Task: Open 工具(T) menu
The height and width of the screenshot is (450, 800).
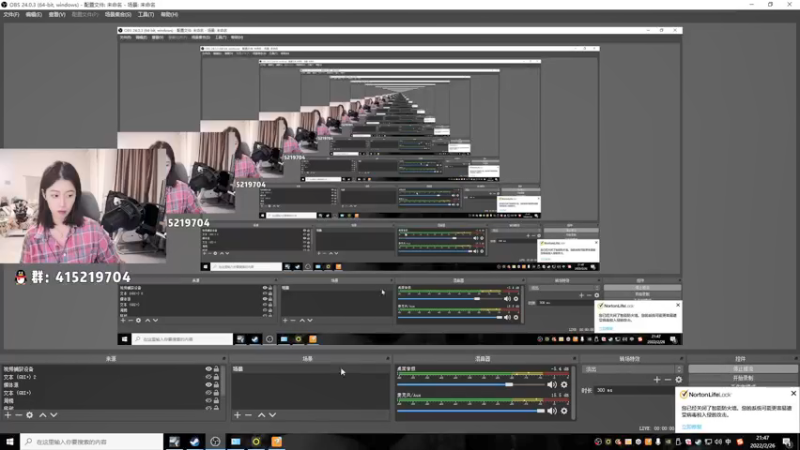Action: tap(146, 15)
